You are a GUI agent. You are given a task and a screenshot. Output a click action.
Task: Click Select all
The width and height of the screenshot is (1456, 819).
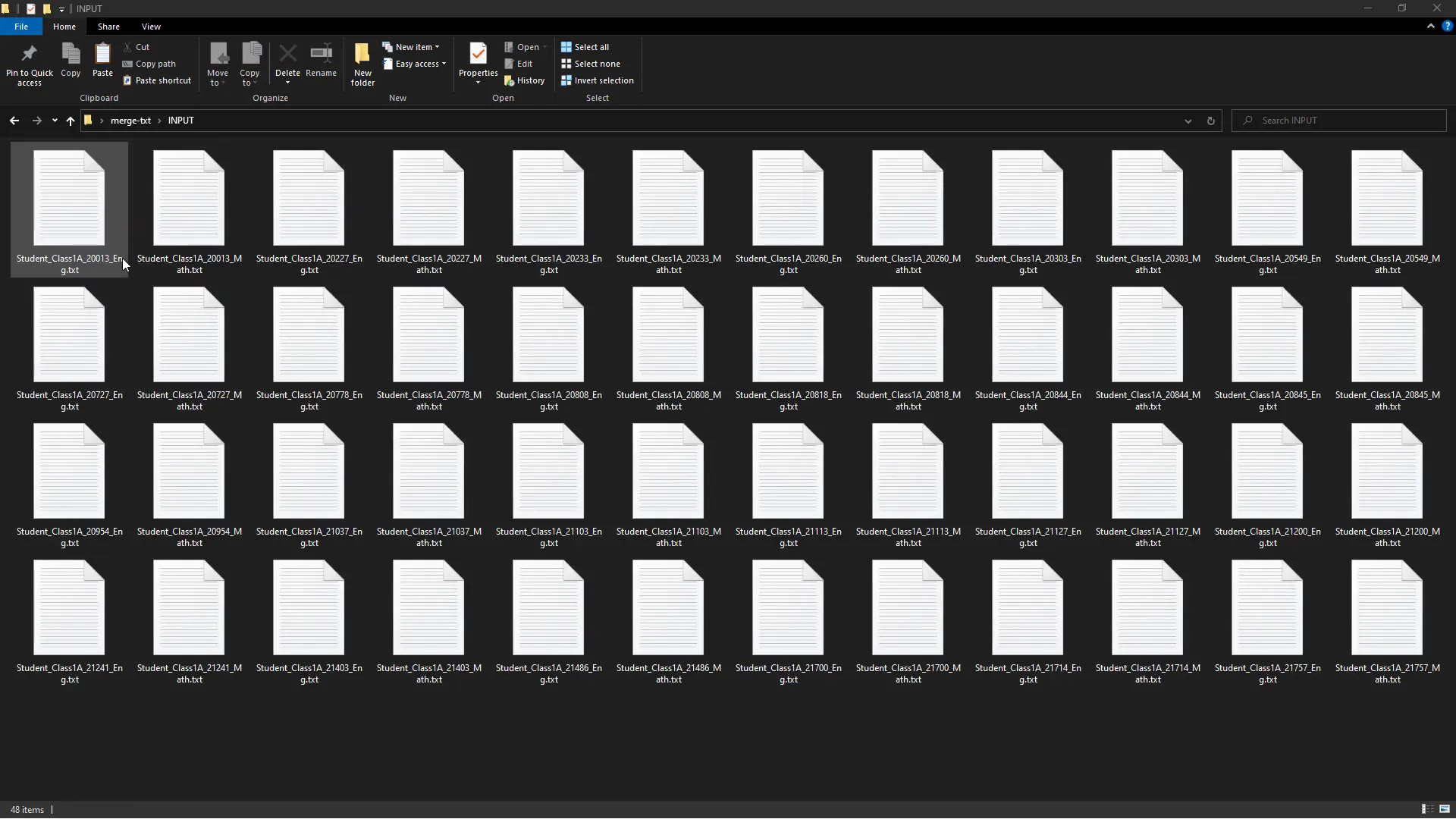(586, 46)
